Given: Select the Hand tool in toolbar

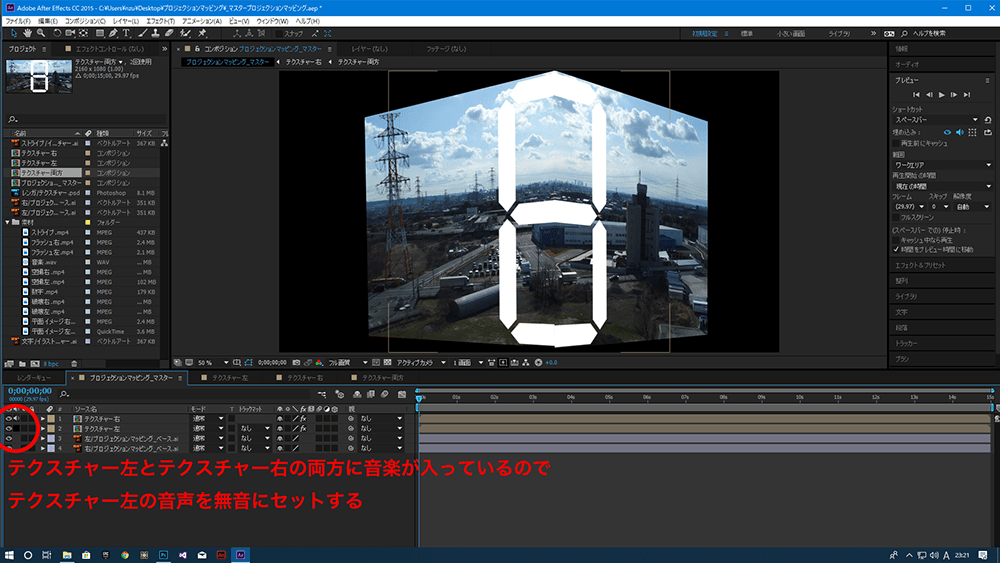Looking at the screenshot, I should (x=26, y=33).
